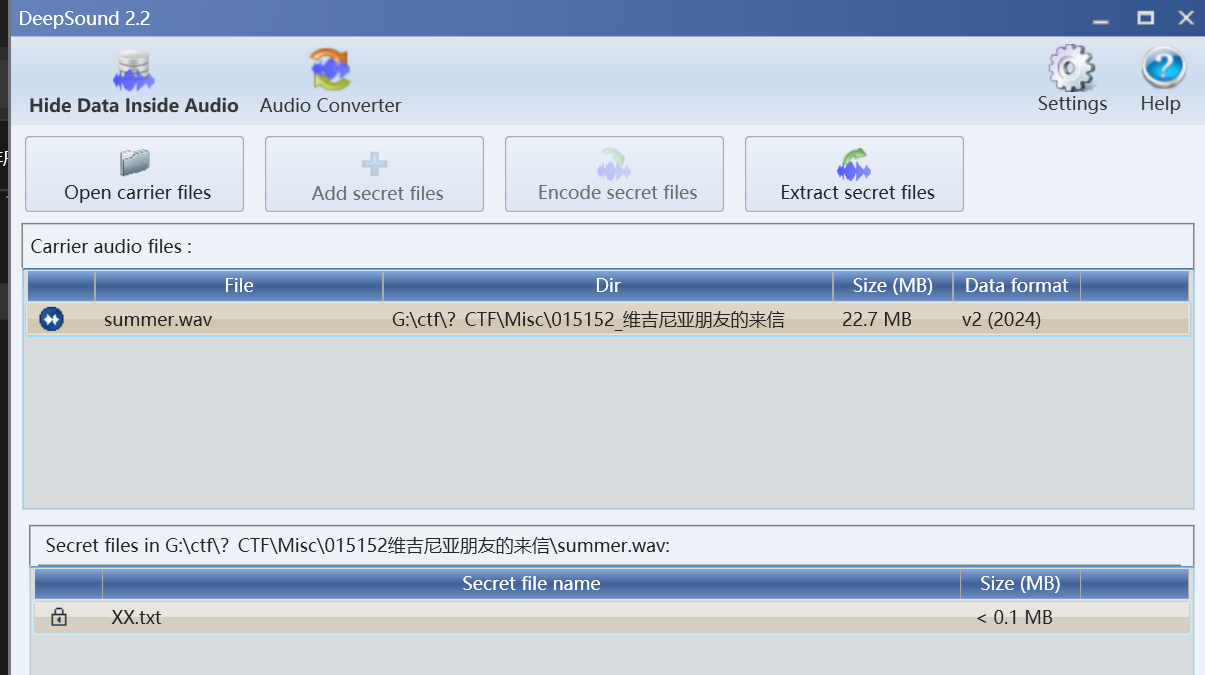This screenshot has height=675, width=1205.
Task: Click the carrier Size (MB) column header
Action: point(892,286)
